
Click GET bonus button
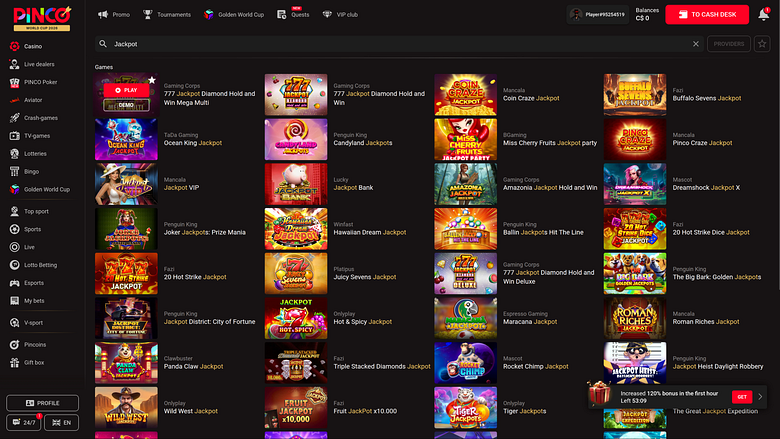[x=742, y=397]
